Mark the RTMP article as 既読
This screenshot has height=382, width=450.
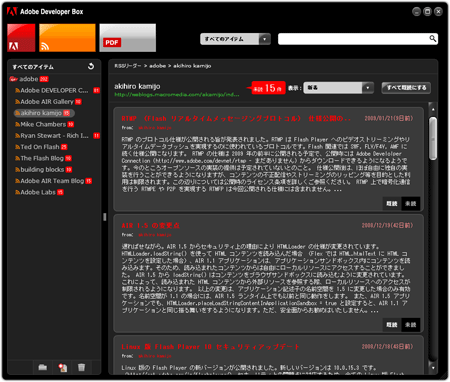pyautogui.click(x=392, y=204)
